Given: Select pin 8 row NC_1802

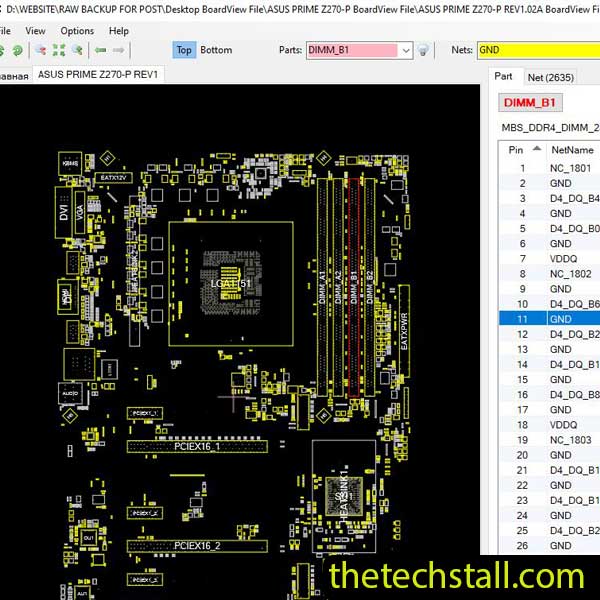Looking at the screenshot, I should pos(549,274).
